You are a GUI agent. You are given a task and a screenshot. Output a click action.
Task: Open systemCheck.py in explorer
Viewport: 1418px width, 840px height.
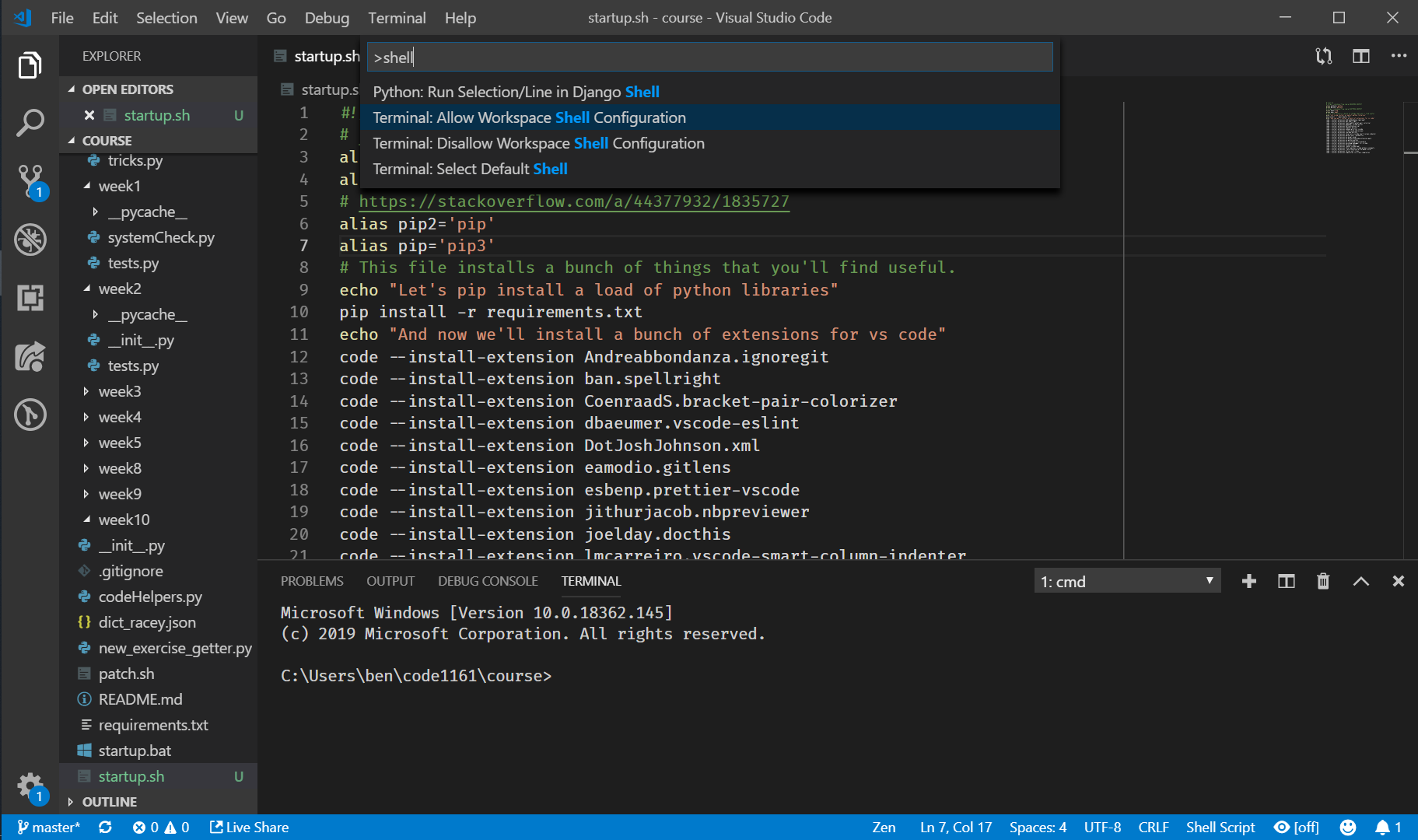161,237
